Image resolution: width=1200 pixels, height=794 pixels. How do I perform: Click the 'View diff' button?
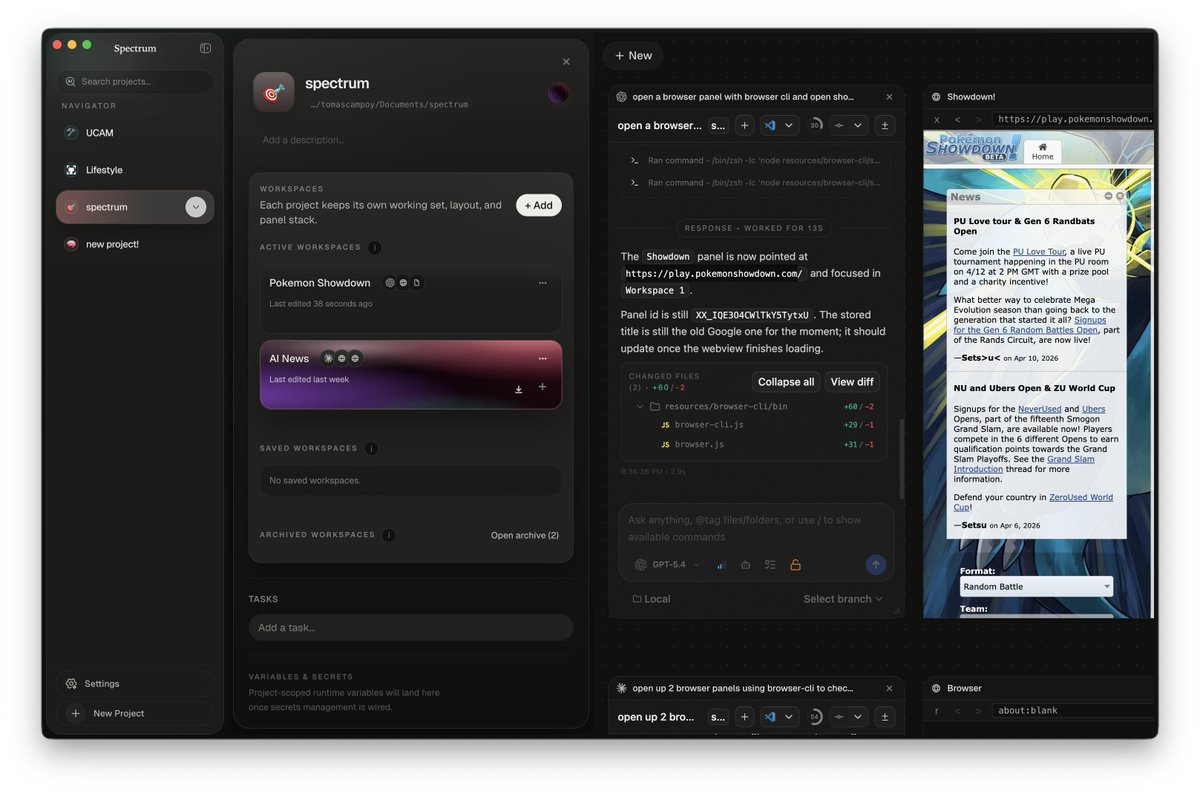tap(852, 382)
